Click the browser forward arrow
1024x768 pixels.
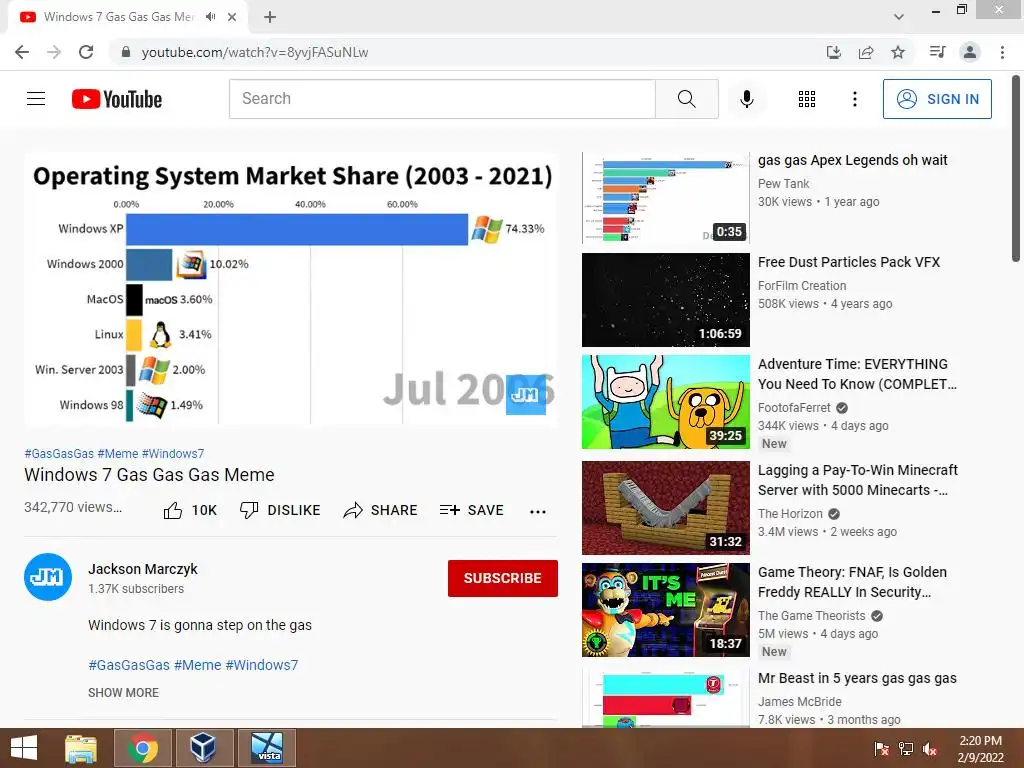coord(54,52)
